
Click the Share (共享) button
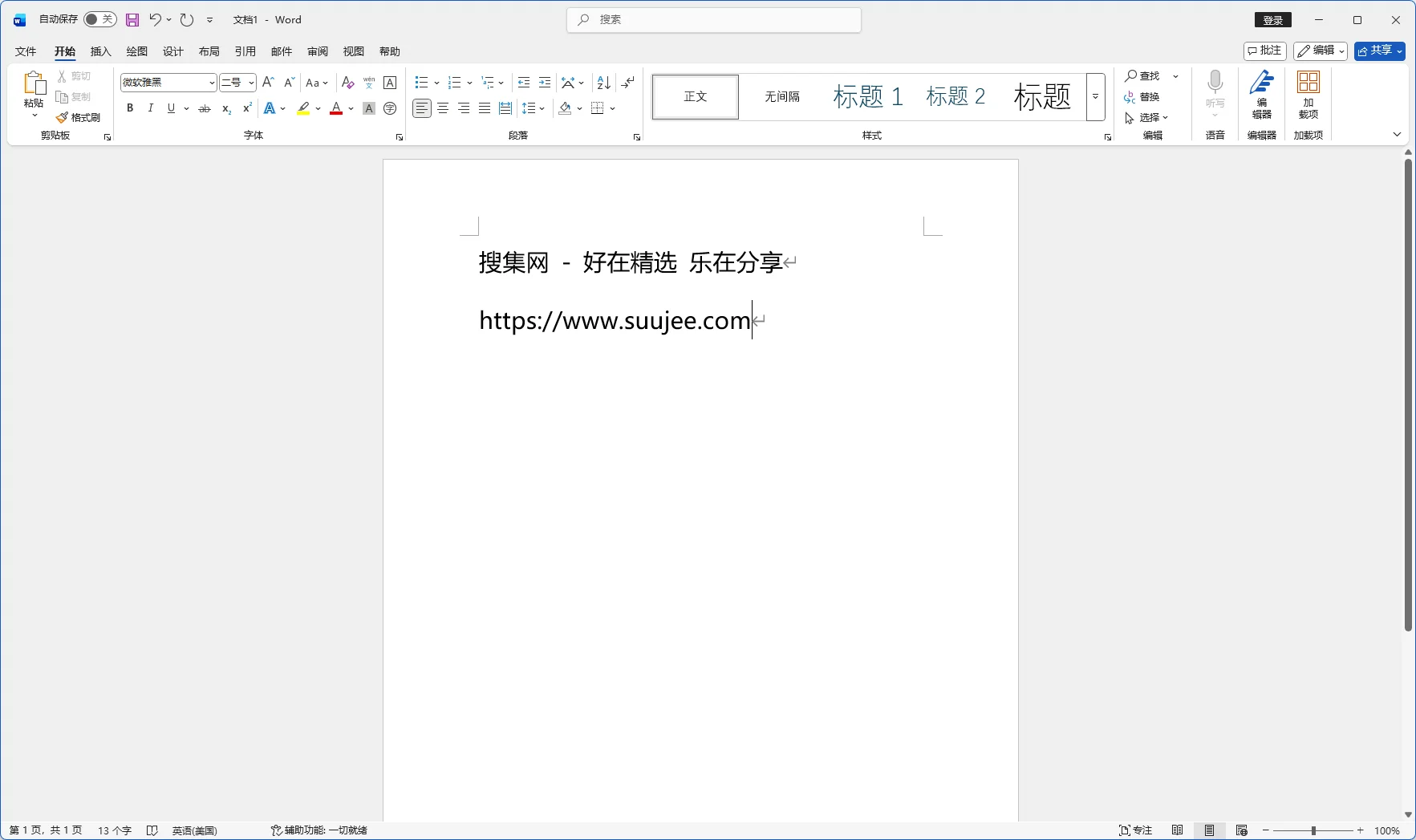(1379, 51)
